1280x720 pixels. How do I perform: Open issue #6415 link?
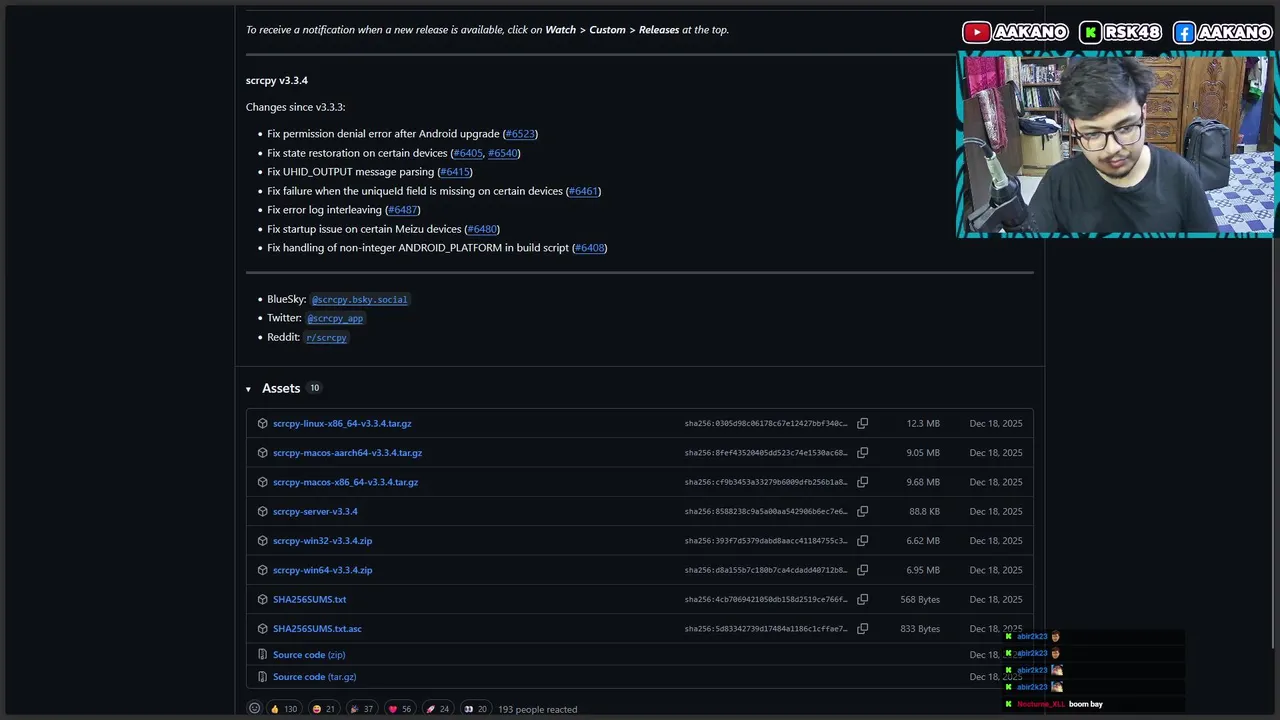coord(455,172)
